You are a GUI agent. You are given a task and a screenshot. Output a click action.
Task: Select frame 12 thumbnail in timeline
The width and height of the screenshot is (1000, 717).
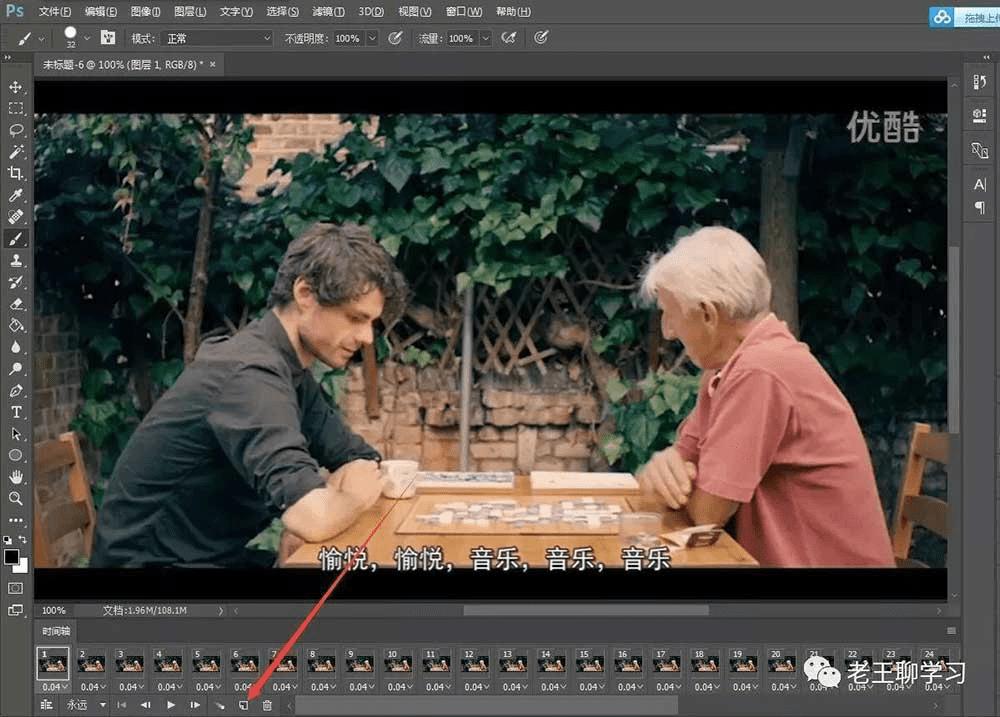pos(474,664)
